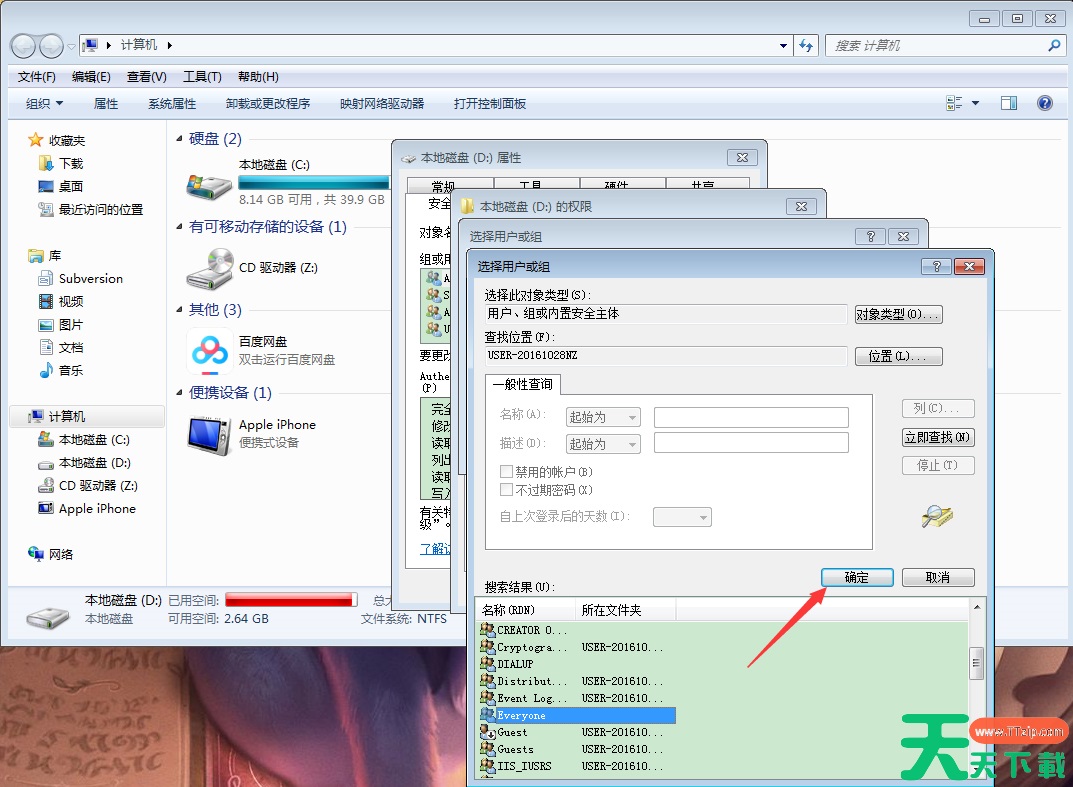Click the 位置(L)... button

(x=899, y=357)
